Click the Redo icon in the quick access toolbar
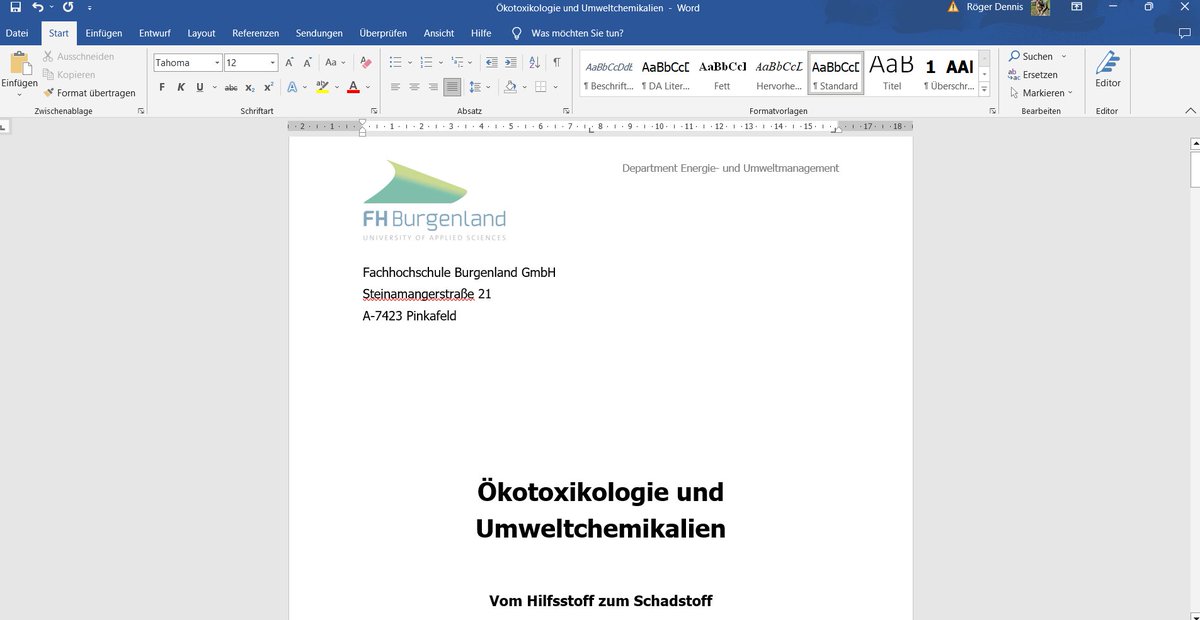The height and width of the screenshot is (620, 1200). pos(68,8)
